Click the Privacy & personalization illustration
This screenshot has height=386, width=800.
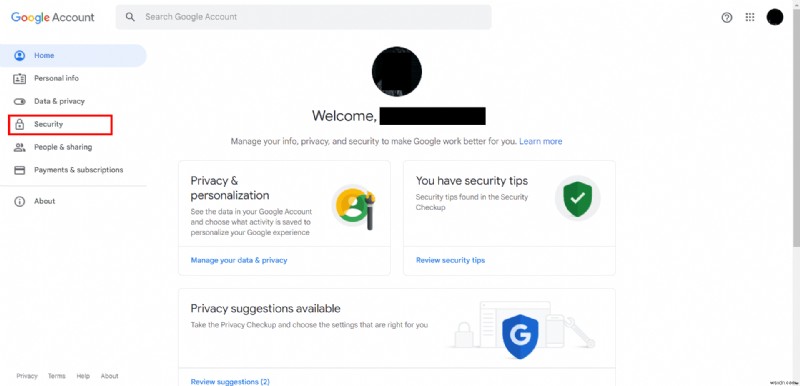tap(354, 206)
